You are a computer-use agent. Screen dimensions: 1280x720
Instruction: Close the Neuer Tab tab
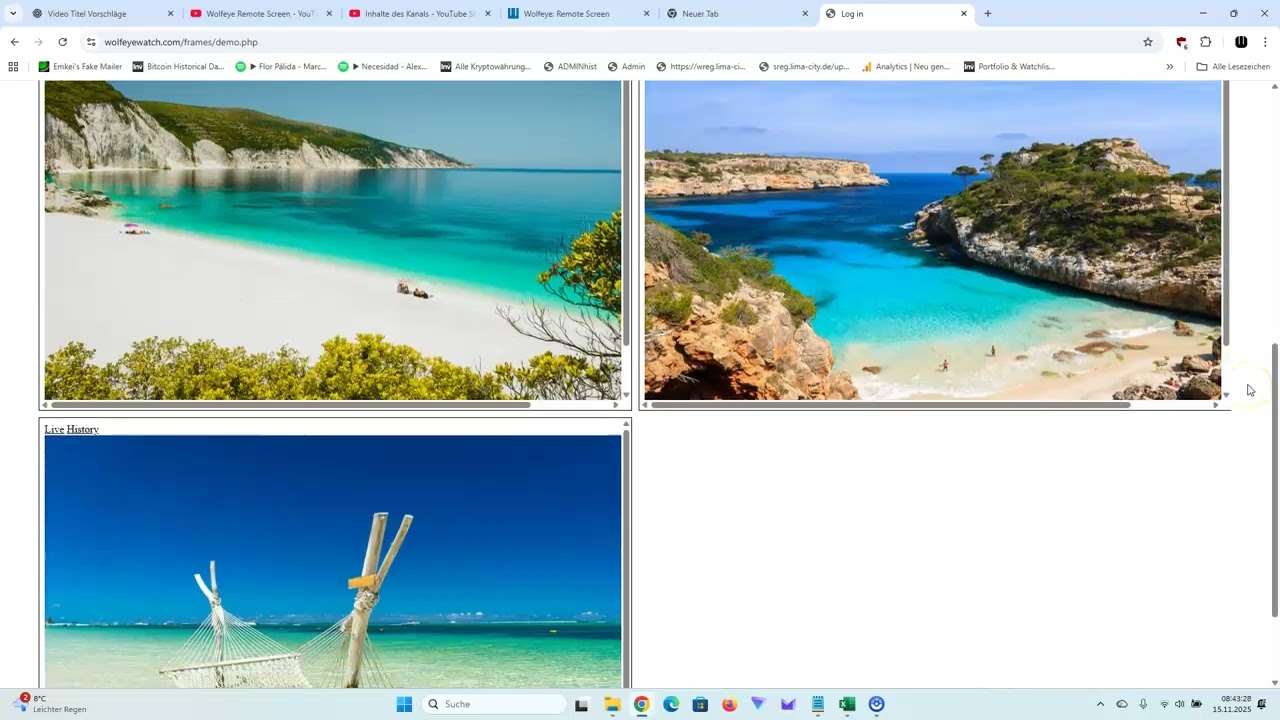[805, 14]
